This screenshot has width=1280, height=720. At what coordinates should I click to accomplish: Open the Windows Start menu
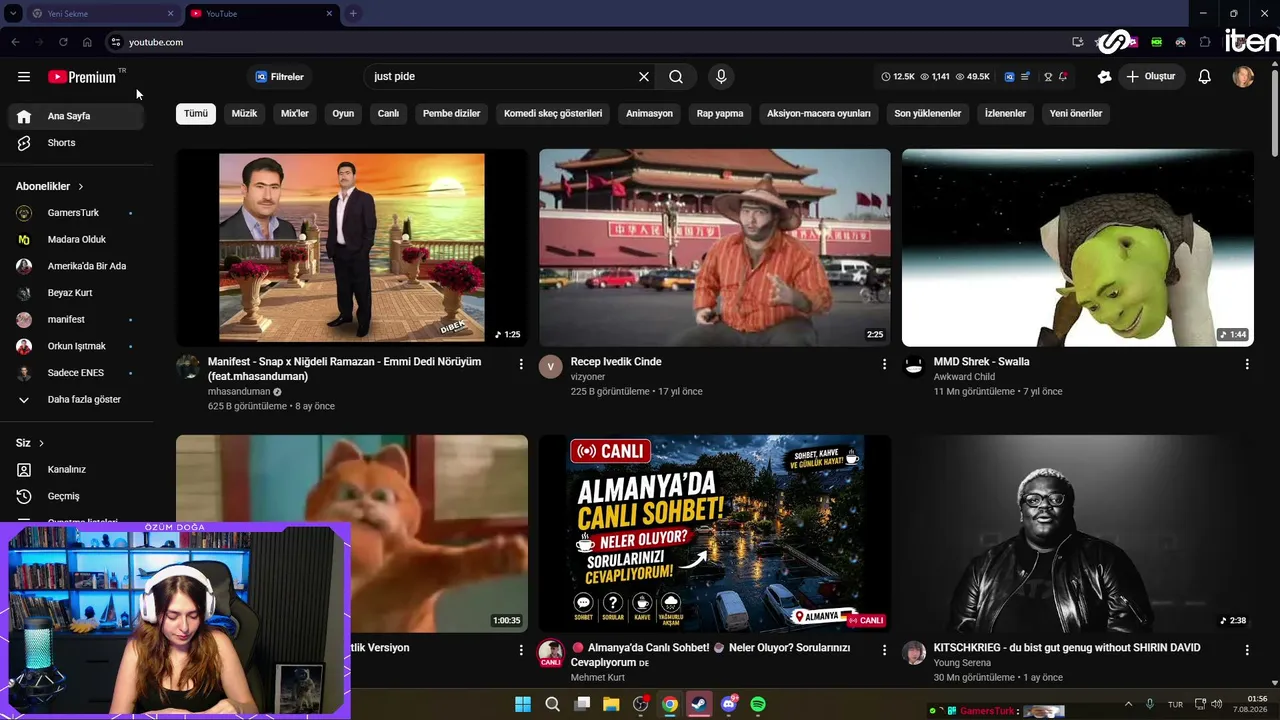523,705
